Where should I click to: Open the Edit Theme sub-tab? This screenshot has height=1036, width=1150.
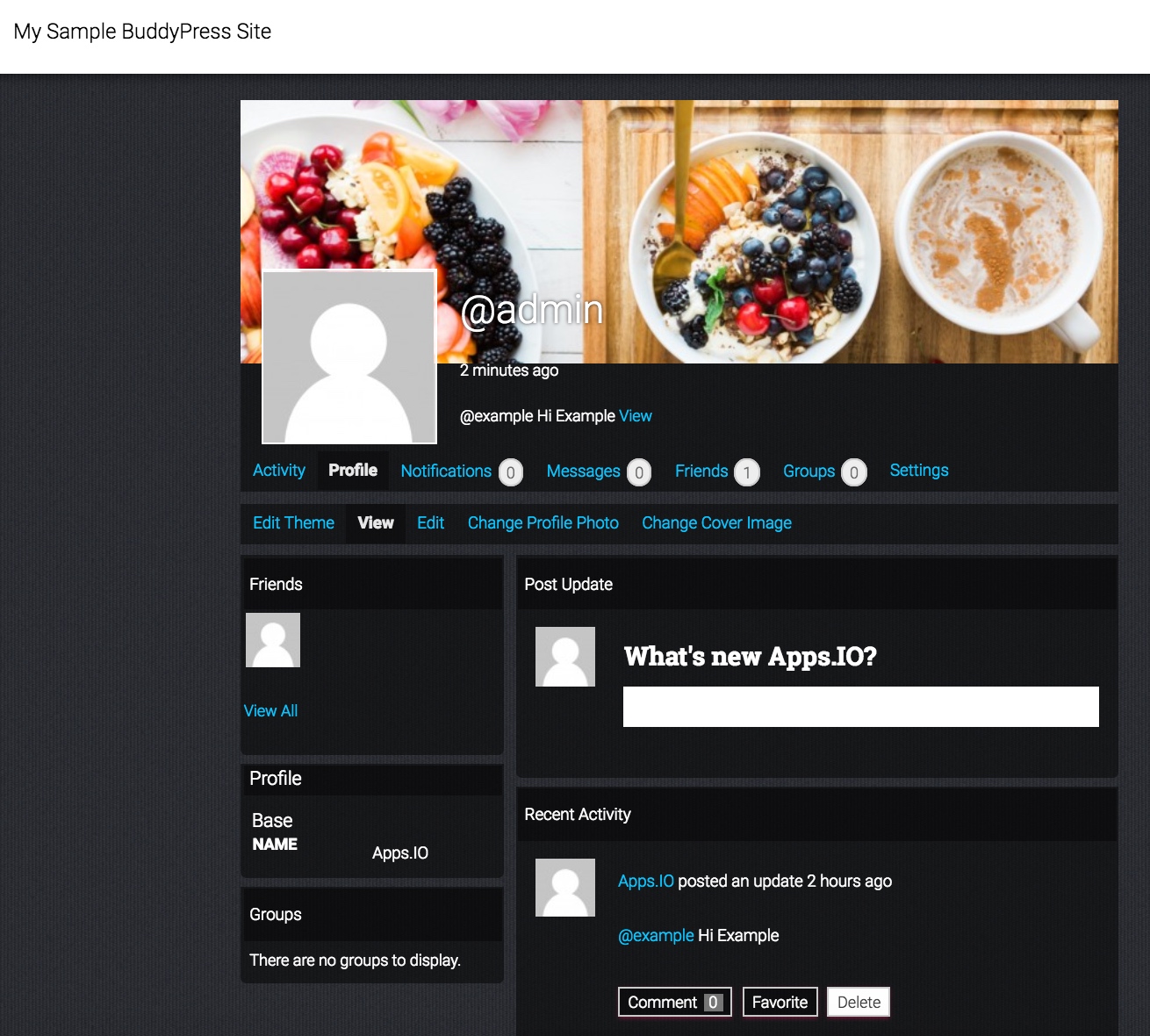point(293,523)
